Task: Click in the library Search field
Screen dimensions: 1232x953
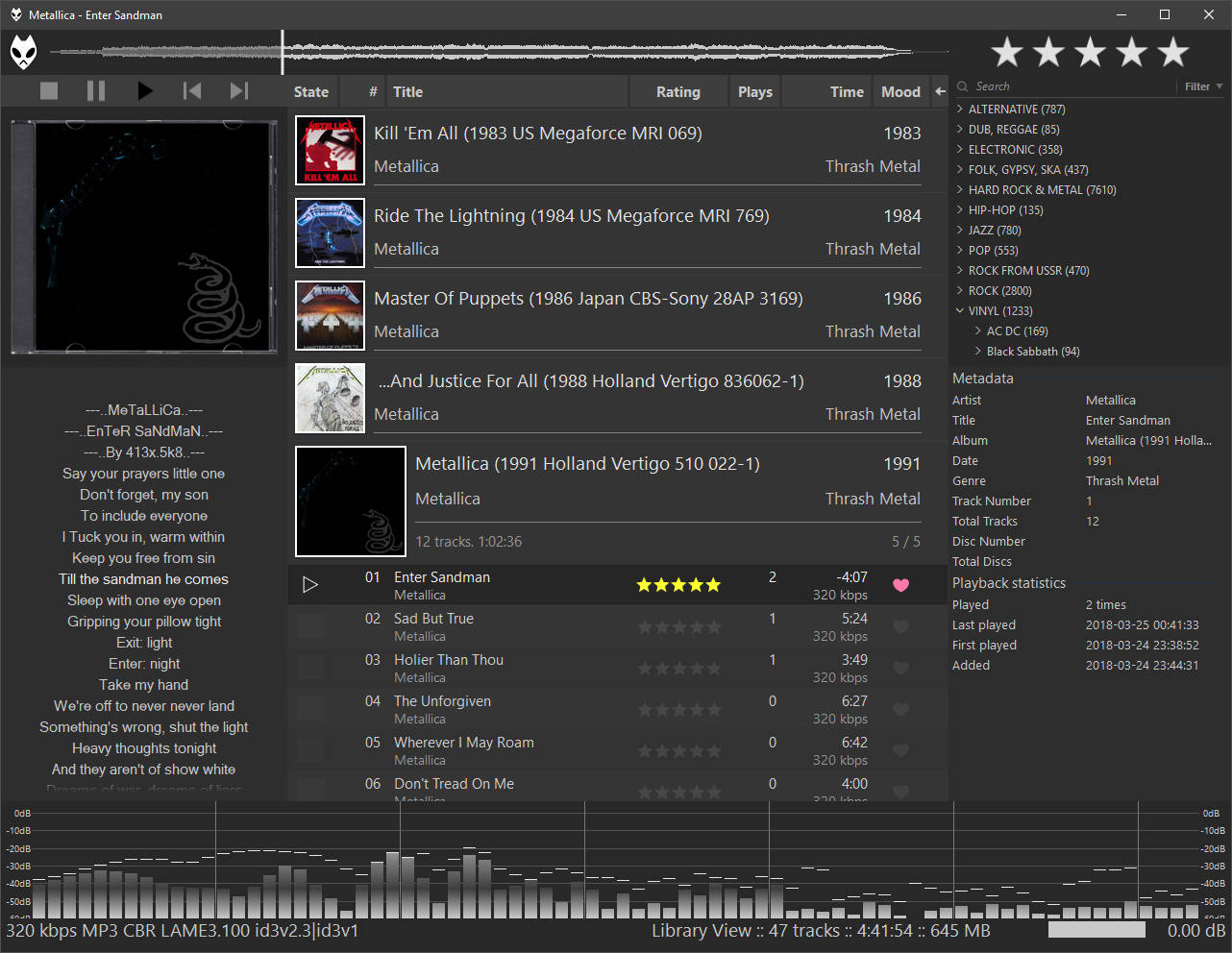Action: [x=1074, y=86]
